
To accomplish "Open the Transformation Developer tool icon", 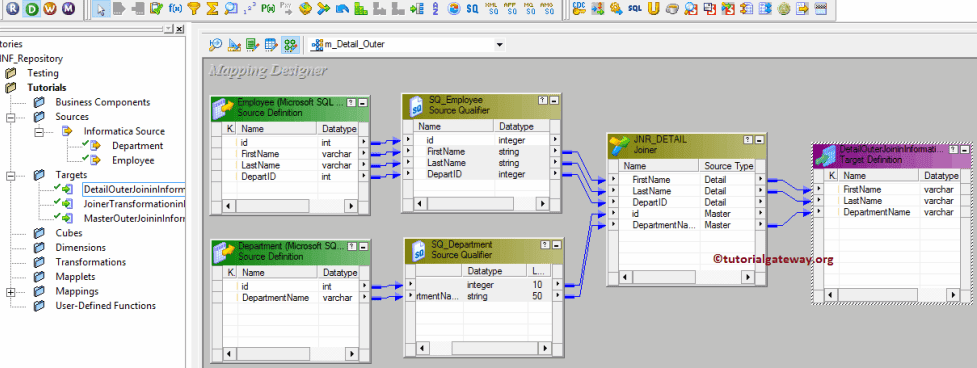I will click(252, 44).
